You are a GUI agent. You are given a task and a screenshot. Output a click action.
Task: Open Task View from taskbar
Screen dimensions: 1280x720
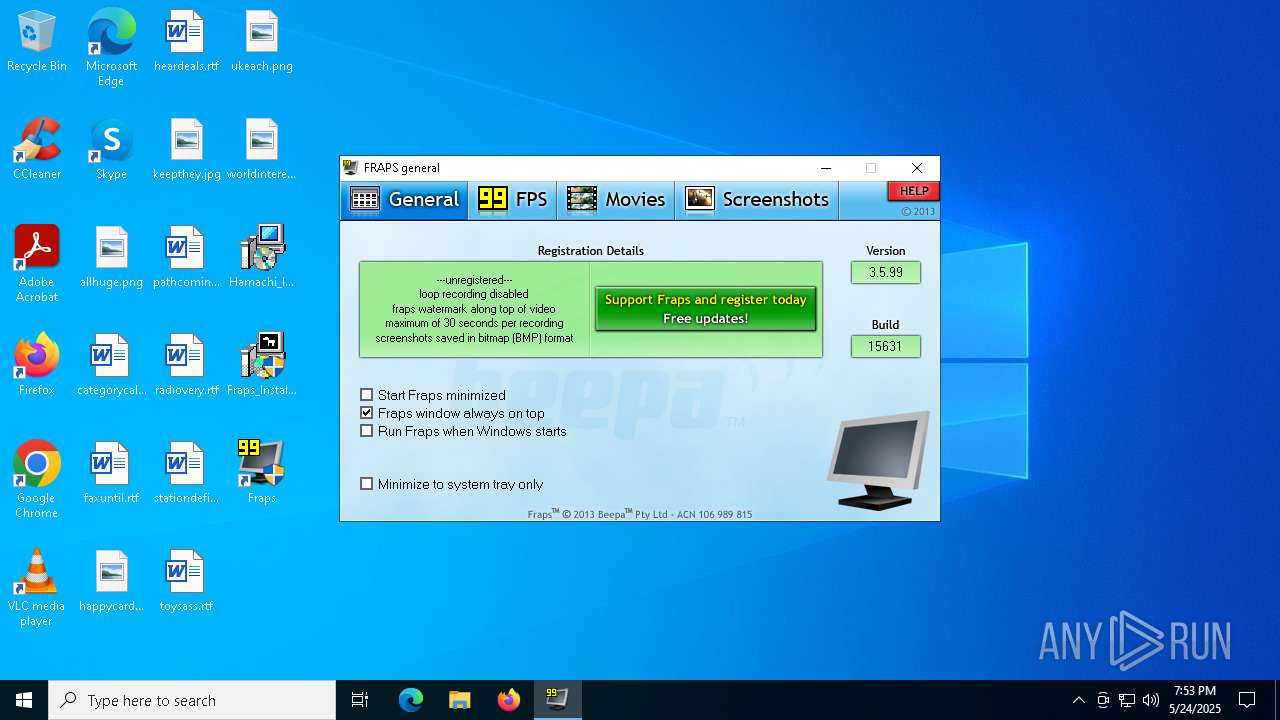pos(360,700)
